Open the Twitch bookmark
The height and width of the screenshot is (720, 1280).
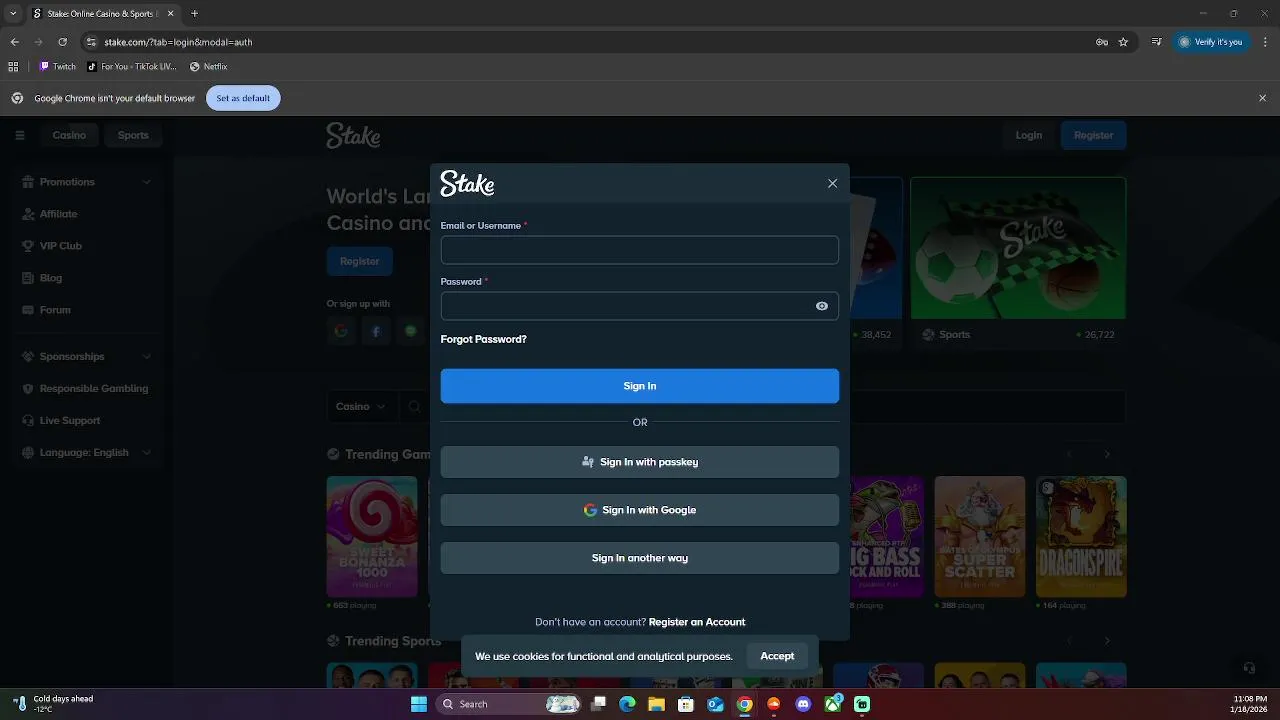coord(57,67)
